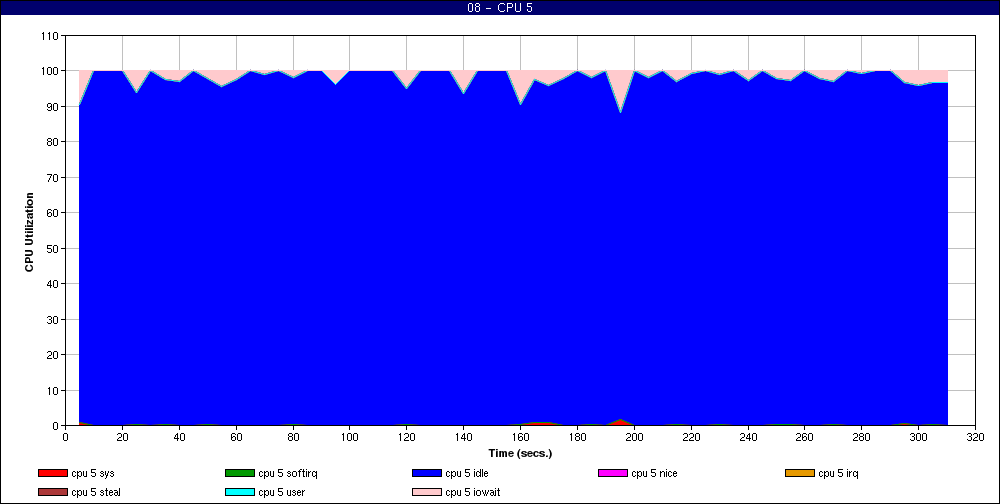Screen dimensions: 1000x504
Task: Select the 'cpu 5 irq' legend label
Action: 839,473
